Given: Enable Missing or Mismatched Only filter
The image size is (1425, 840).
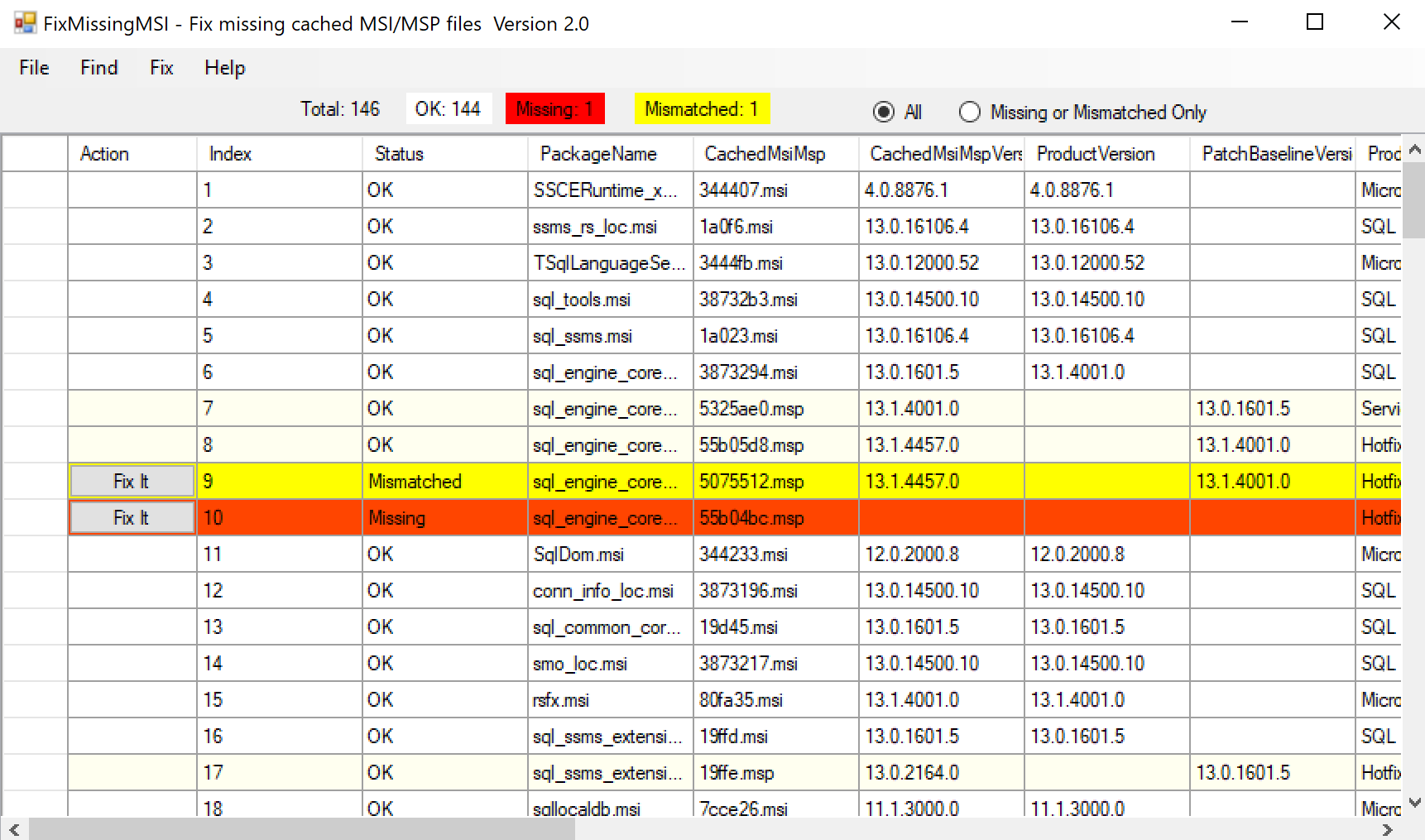Looking at the screenshot, I should point(969,112).
